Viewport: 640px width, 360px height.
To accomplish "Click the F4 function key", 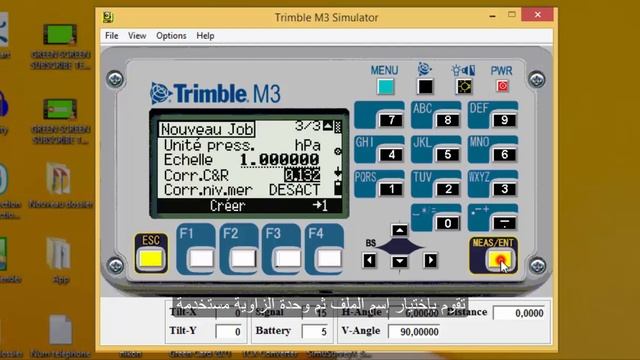I will pyautogui.click(x=329, y=259).
